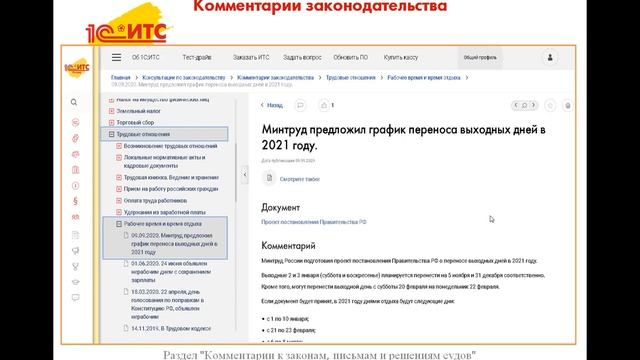Open the Смотрите также link
This screenshot has height=360, width=640.
point(300,179)
